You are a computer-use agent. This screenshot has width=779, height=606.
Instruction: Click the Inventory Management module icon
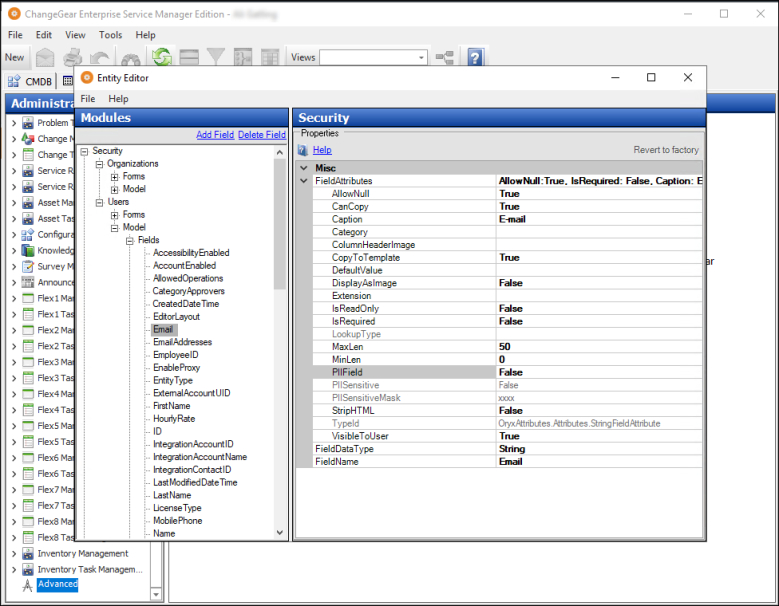point(28,553)
